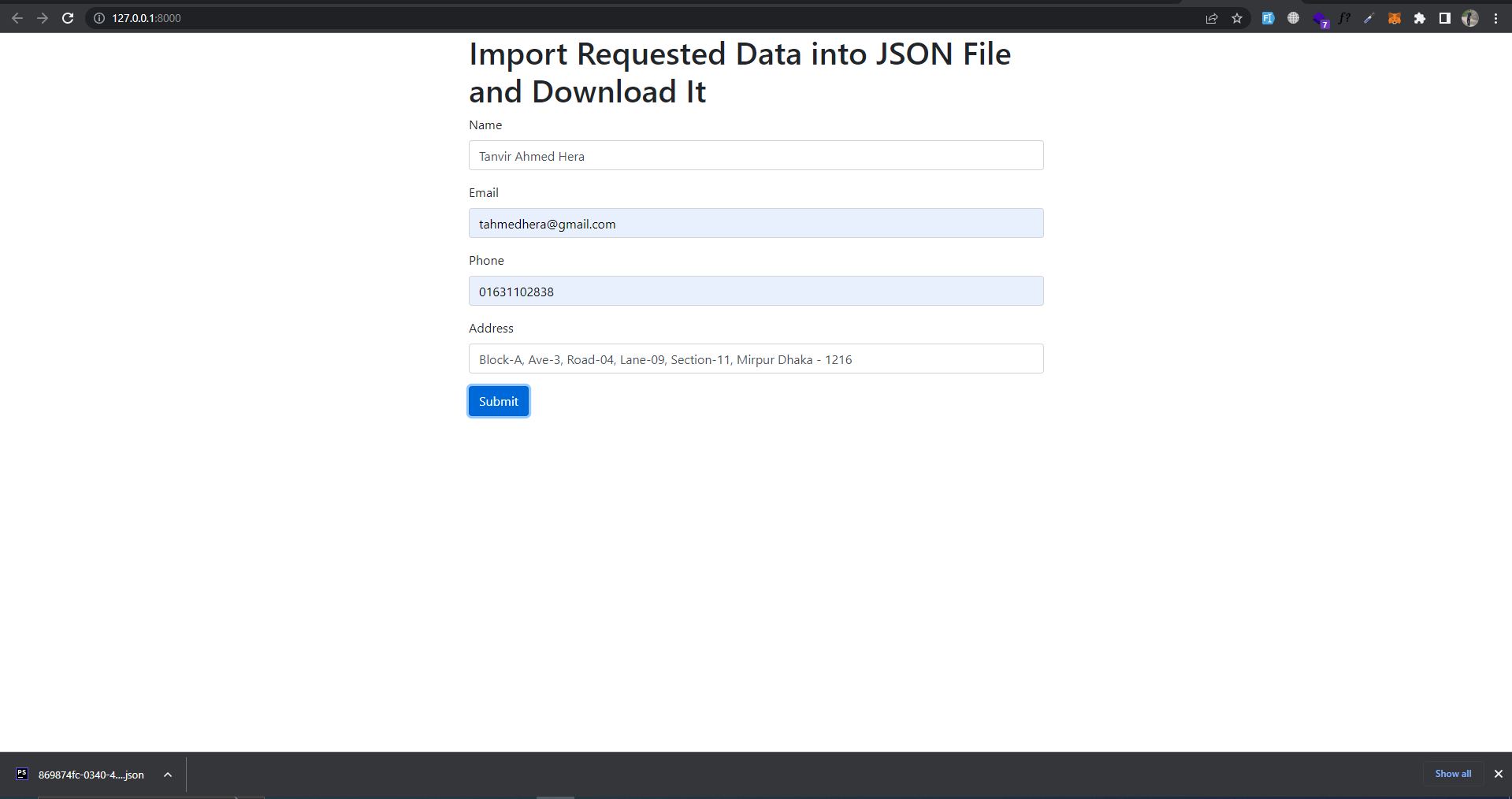Open the MetaMask fox extension
Image resolution: width=1512 pixels, height=799 pixels.
tap(1394, 18)
